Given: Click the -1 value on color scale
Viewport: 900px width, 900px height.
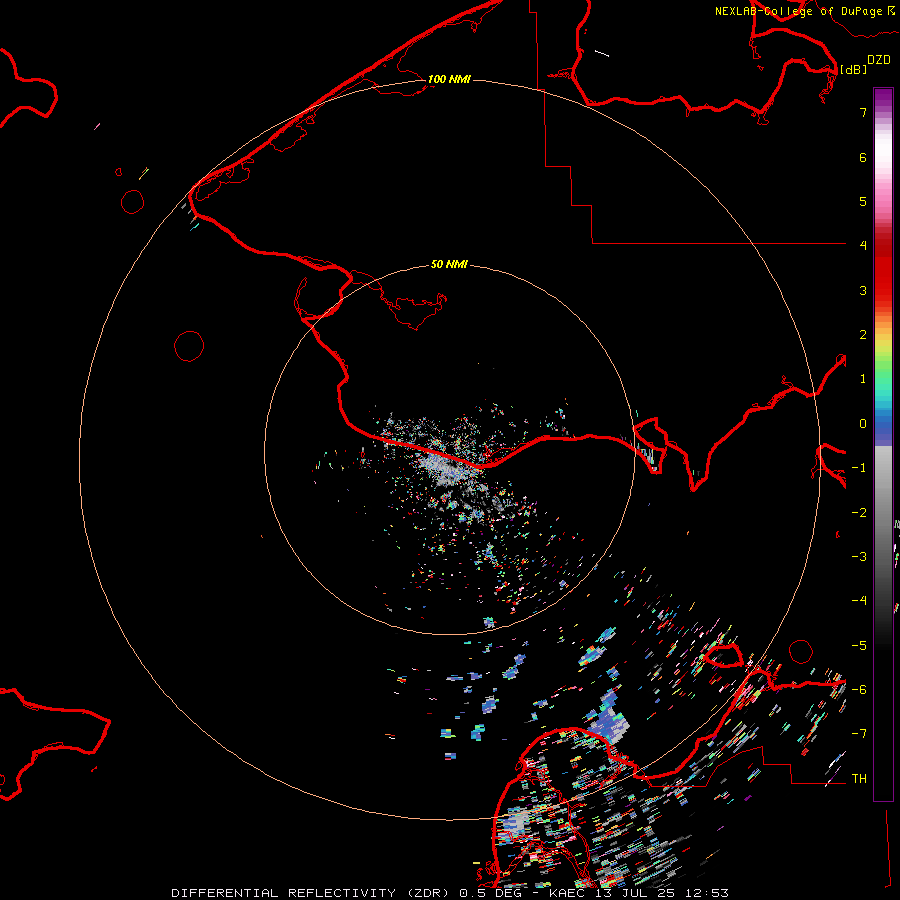Looking at the screenshot, I should click(859, 468).
